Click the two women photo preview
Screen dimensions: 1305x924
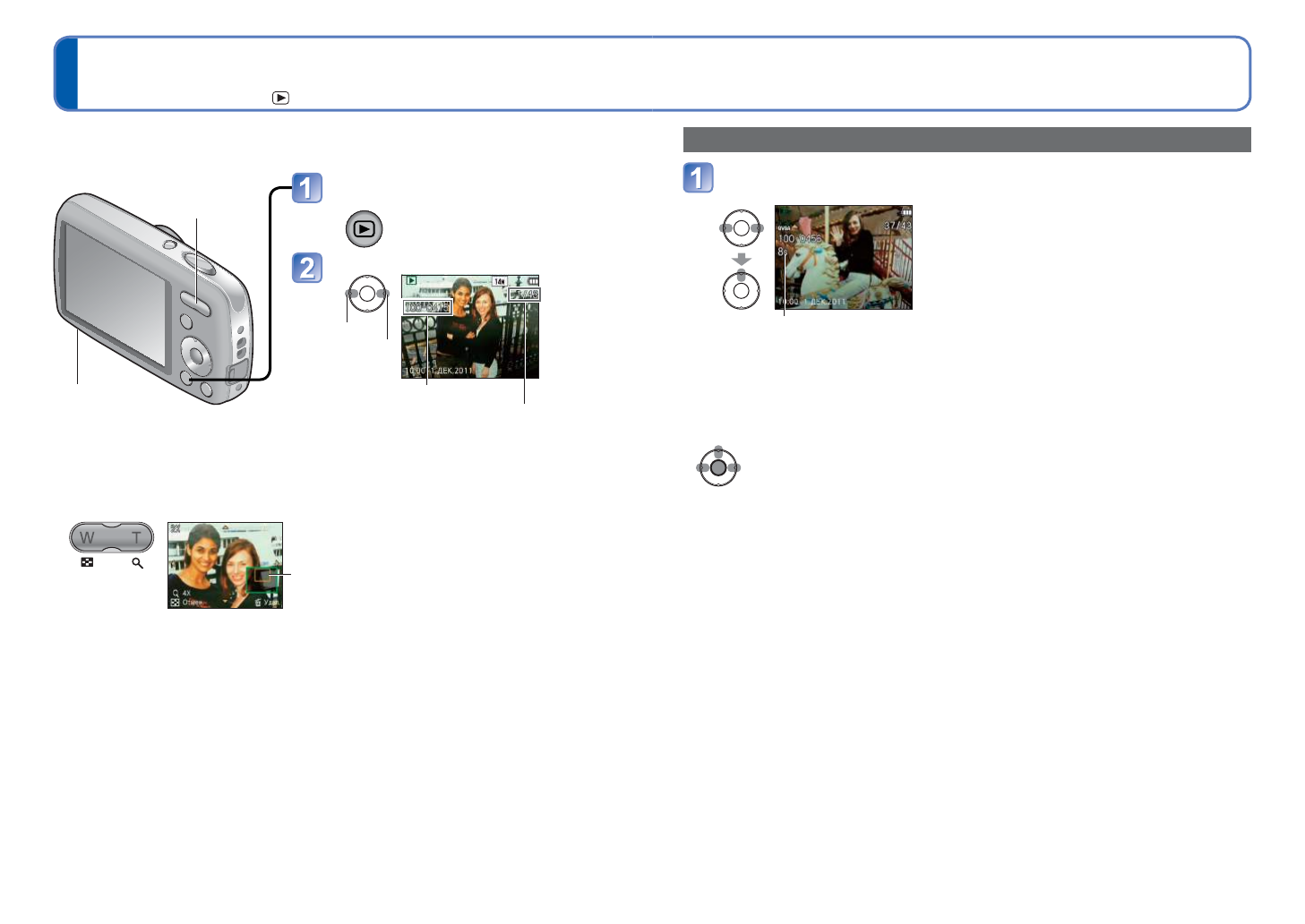click(469, 327)
